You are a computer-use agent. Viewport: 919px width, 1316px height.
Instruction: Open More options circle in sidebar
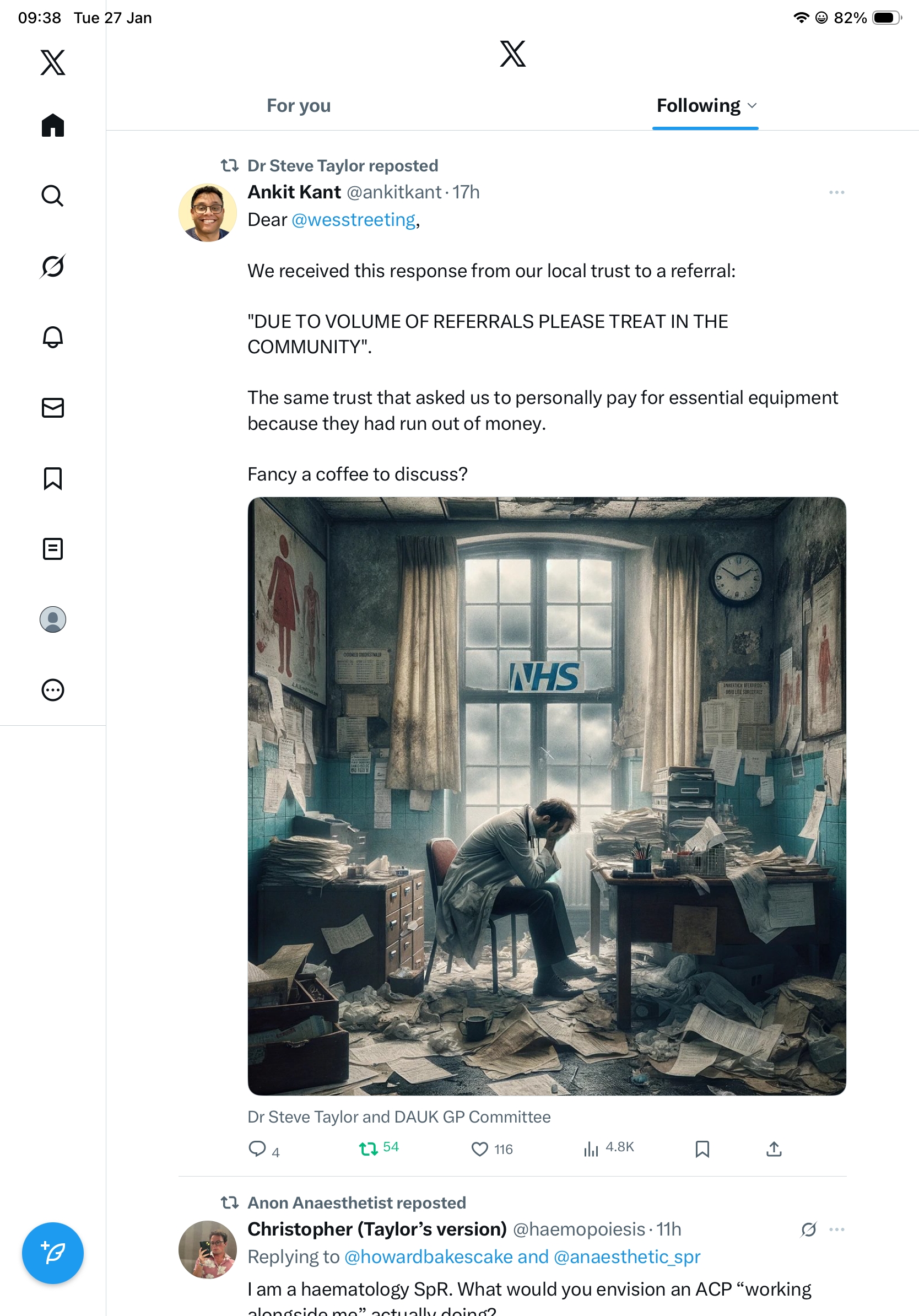pos(53,689)
